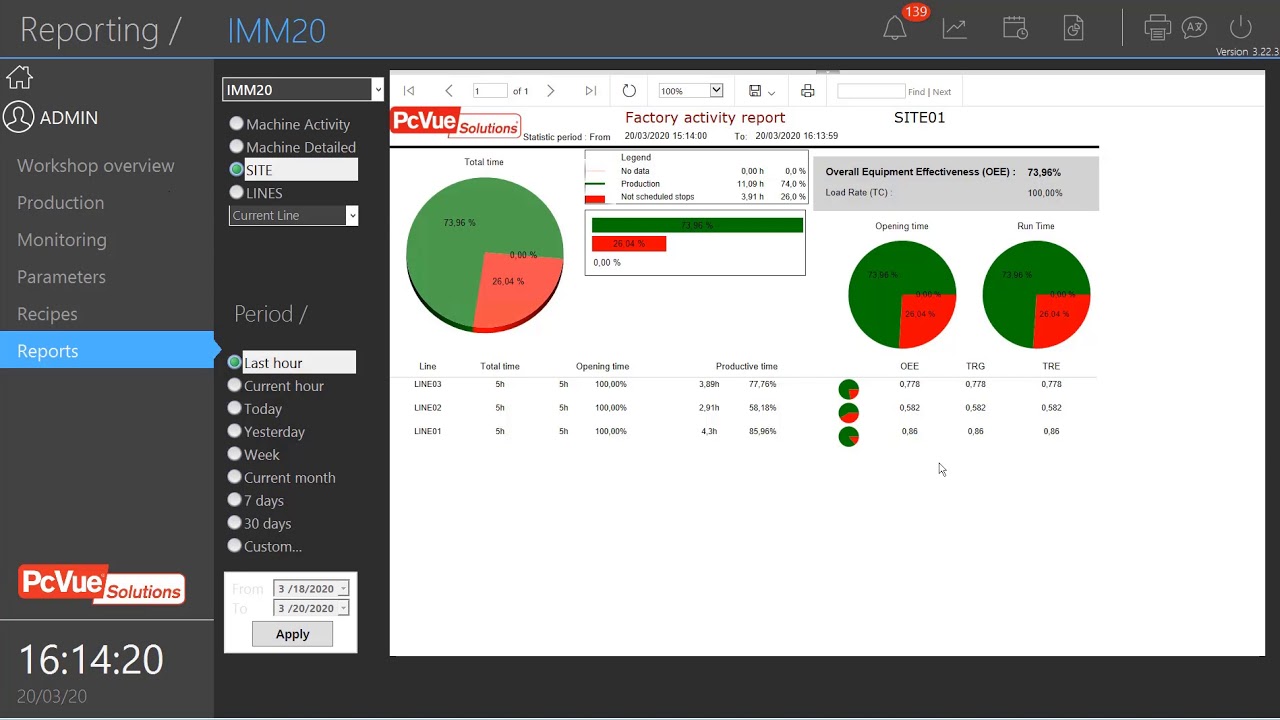Print report from viewer toolbar

pyautogui.click(x=808, y=91)
